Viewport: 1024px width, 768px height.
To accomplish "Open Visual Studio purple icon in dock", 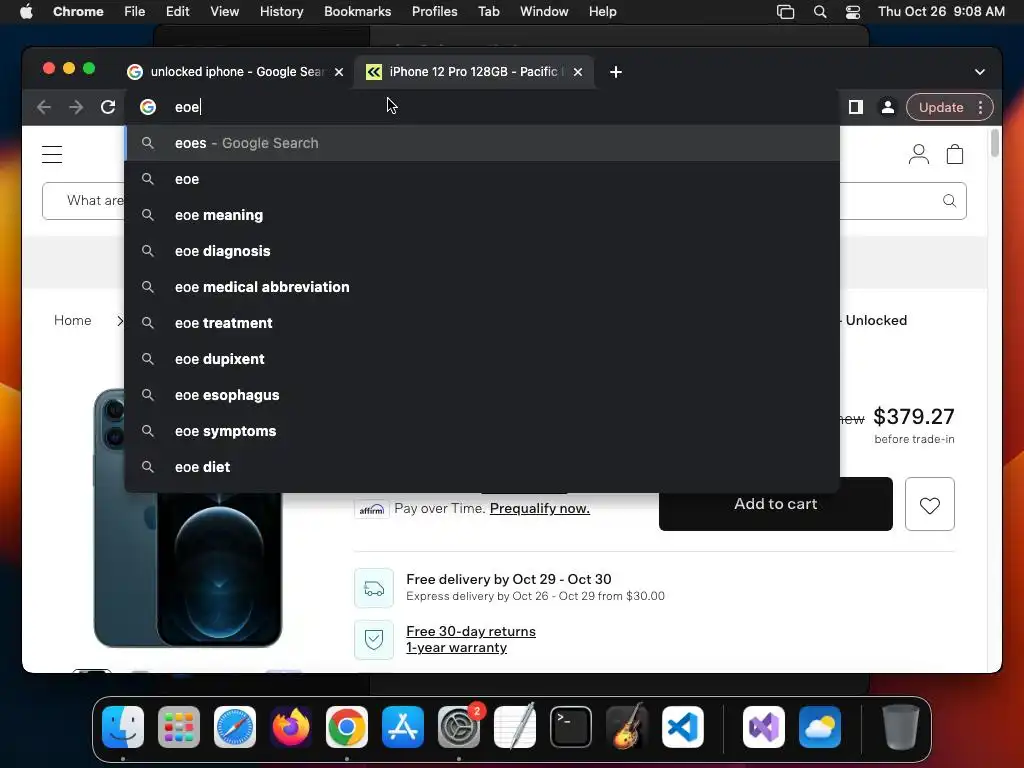I will coord(764,727).
